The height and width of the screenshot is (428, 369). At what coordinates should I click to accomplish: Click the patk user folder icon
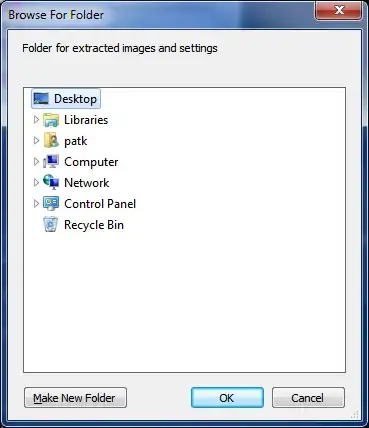[x=51, y=141]
